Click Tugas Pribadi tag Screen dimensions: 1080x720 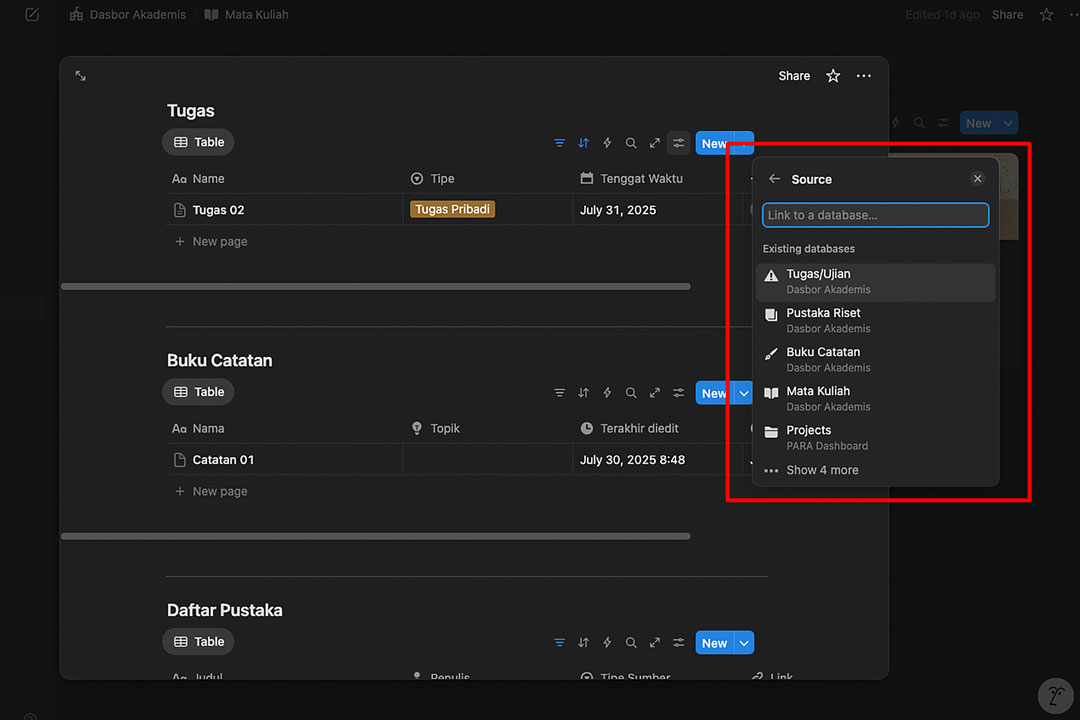453,209
